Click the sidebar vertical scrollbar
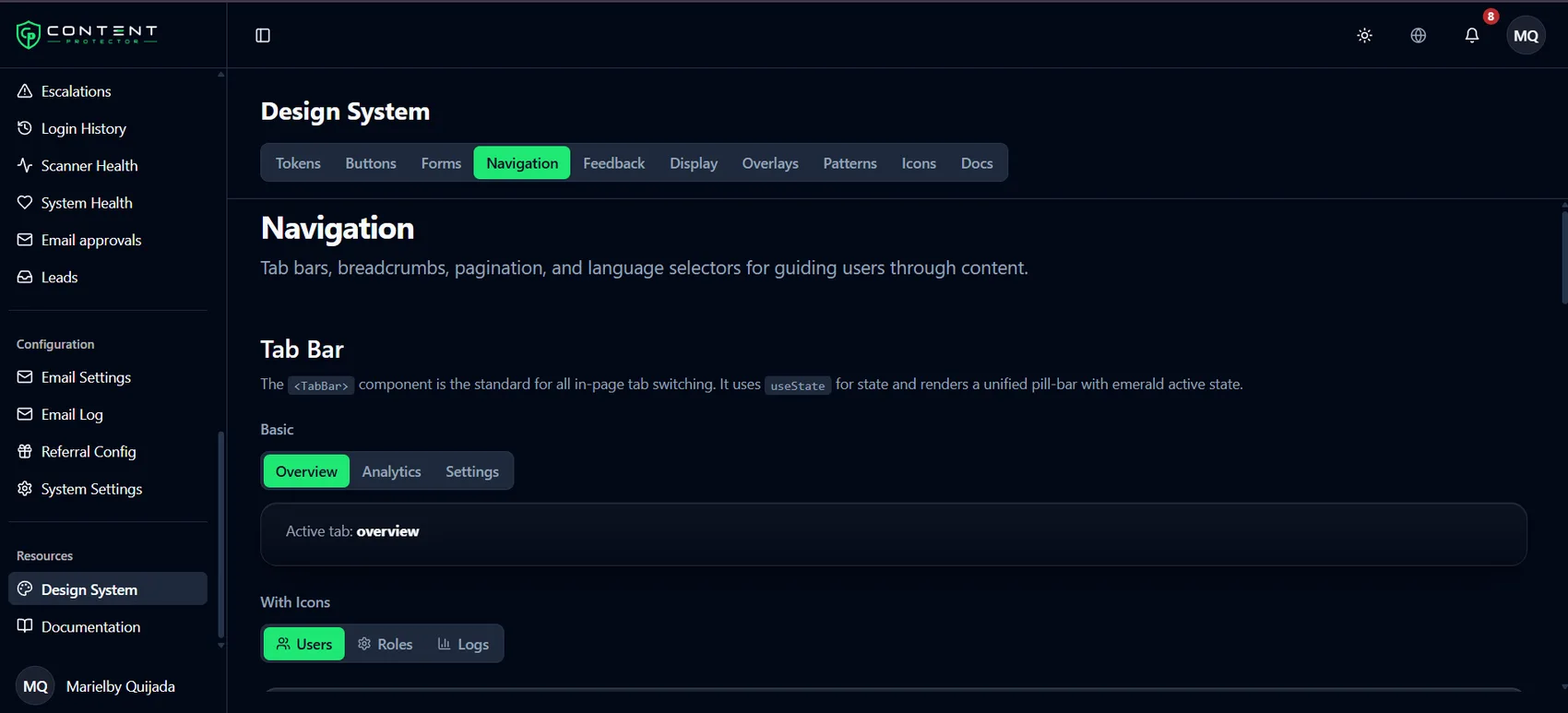The height and width of the screenshot is (713, 1568). coord(220,534)
